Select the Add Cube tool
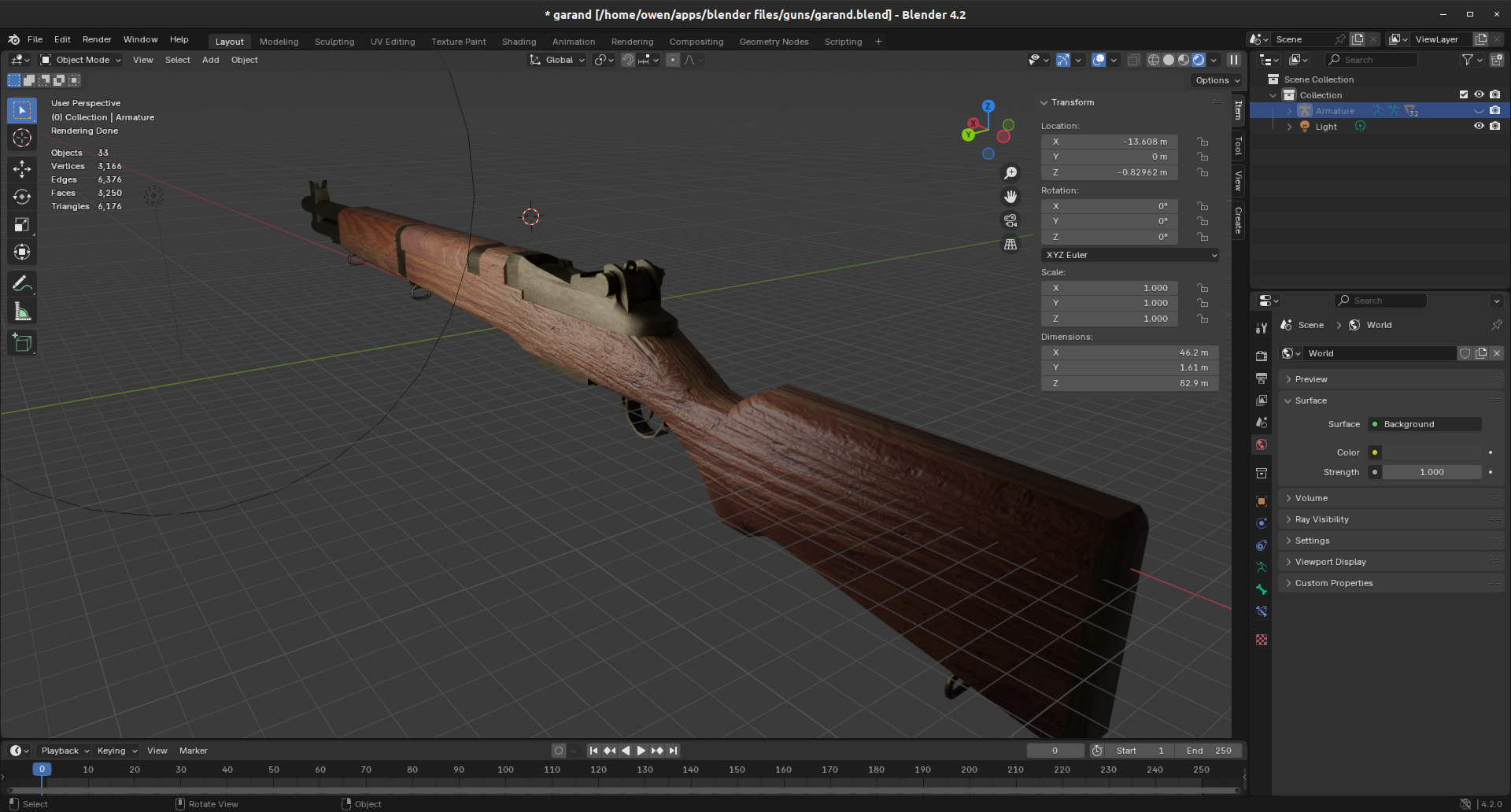Screen dimensions: 1511x812 coord(22,342)
